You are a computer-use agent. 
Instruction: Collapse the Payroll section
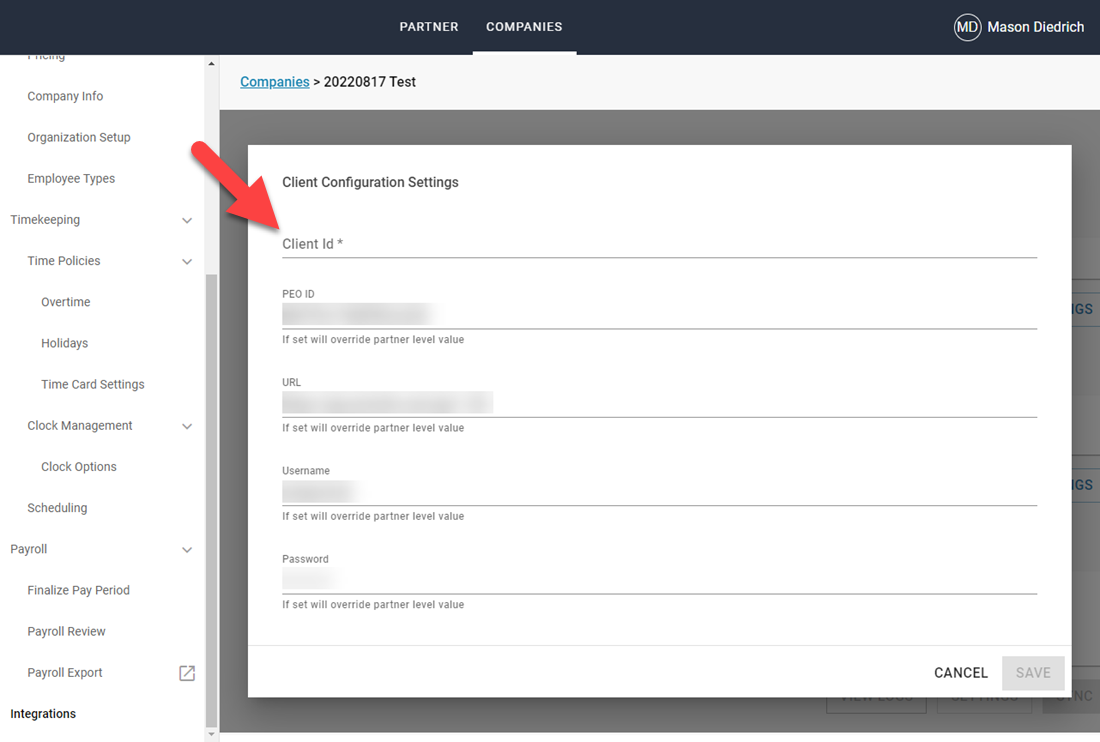coord(186,549)
